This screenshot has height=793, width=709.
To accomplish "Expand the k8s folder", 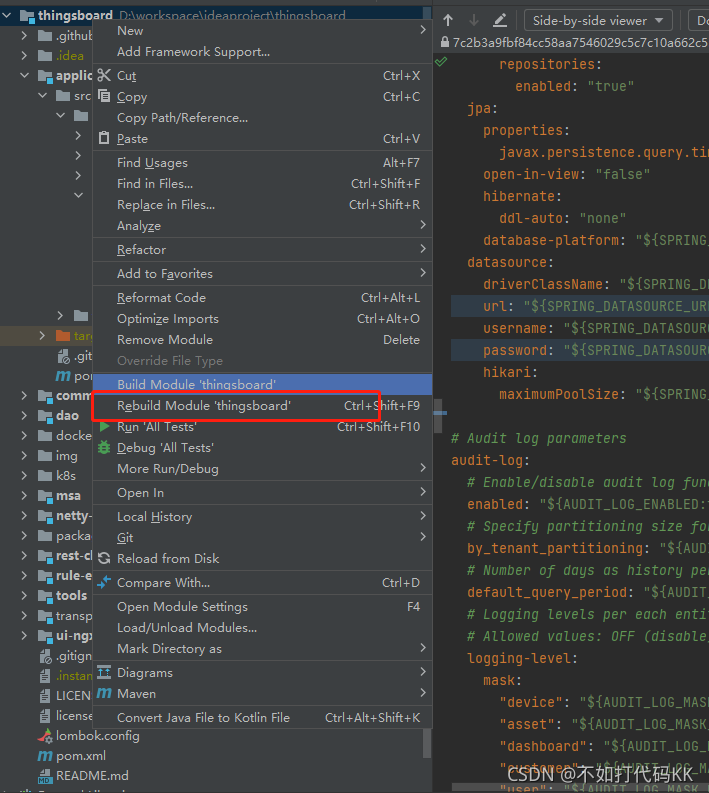I will [x=24, y=475].
